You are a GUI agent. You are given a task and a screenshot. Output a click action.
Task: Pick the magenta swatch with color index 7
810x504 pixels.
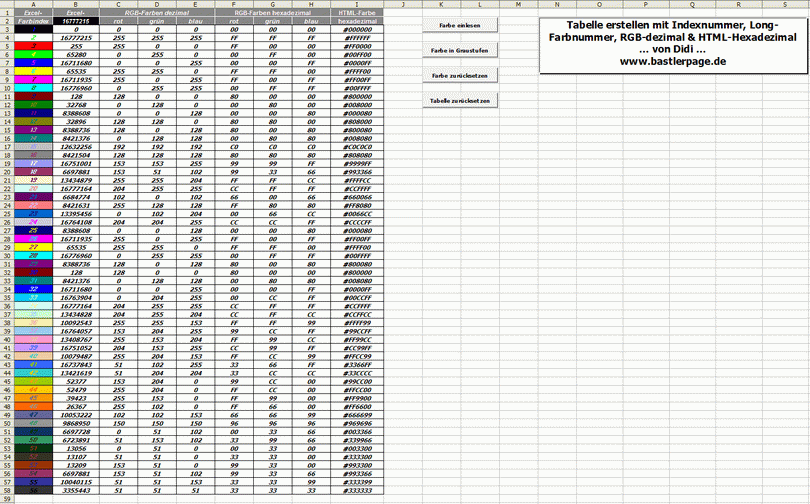coord(34,80)
